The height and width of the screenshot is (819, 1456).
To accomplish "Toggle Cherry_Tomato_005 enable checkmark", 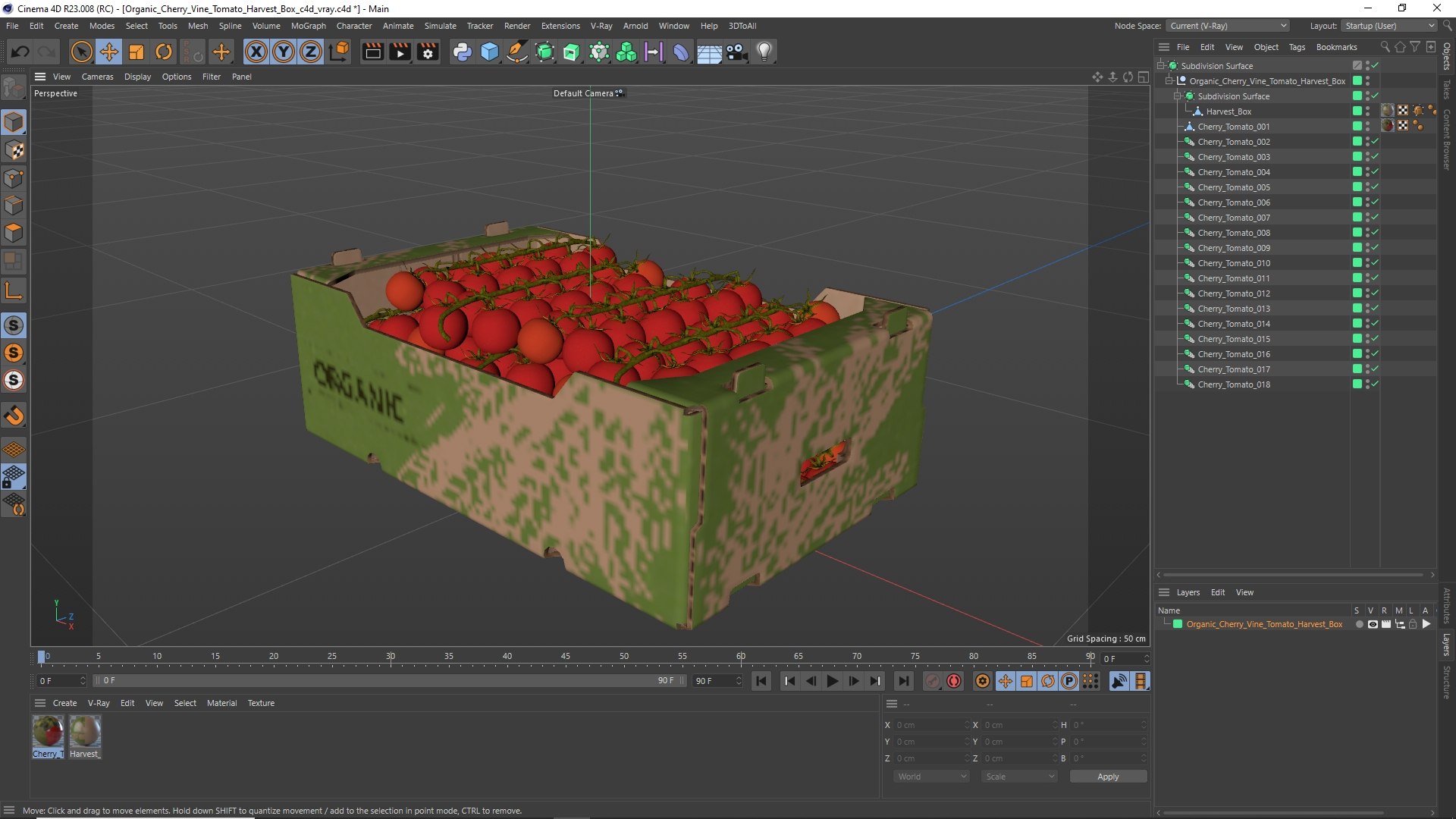I will (x=1375, y=187).
